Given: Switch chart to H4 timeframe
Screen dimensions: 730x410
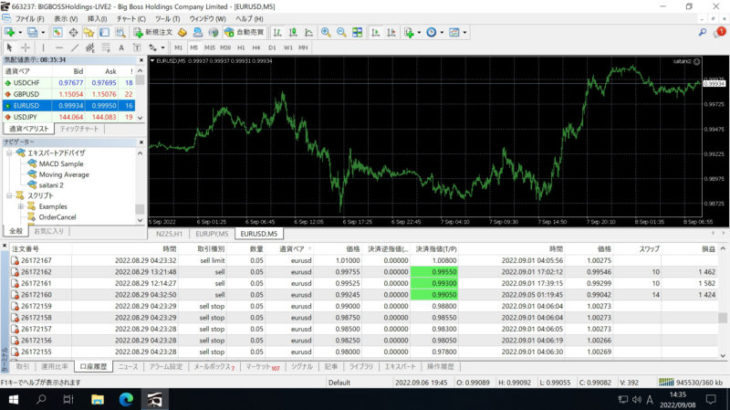Looking at the screenshot, I should [255, 47].
